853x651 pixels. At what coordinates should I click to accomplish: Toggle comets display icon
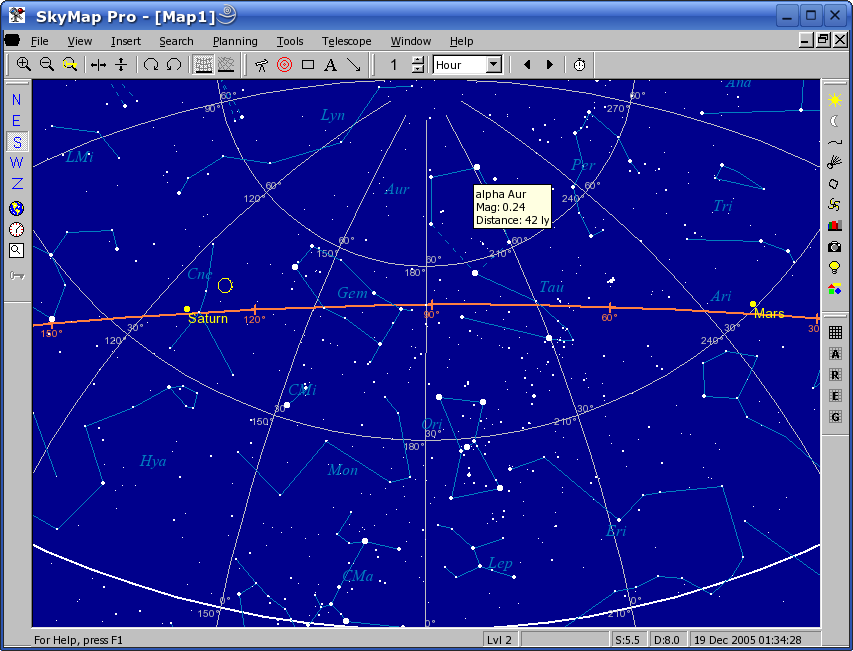pyautogui.click(x=835, y=162)
